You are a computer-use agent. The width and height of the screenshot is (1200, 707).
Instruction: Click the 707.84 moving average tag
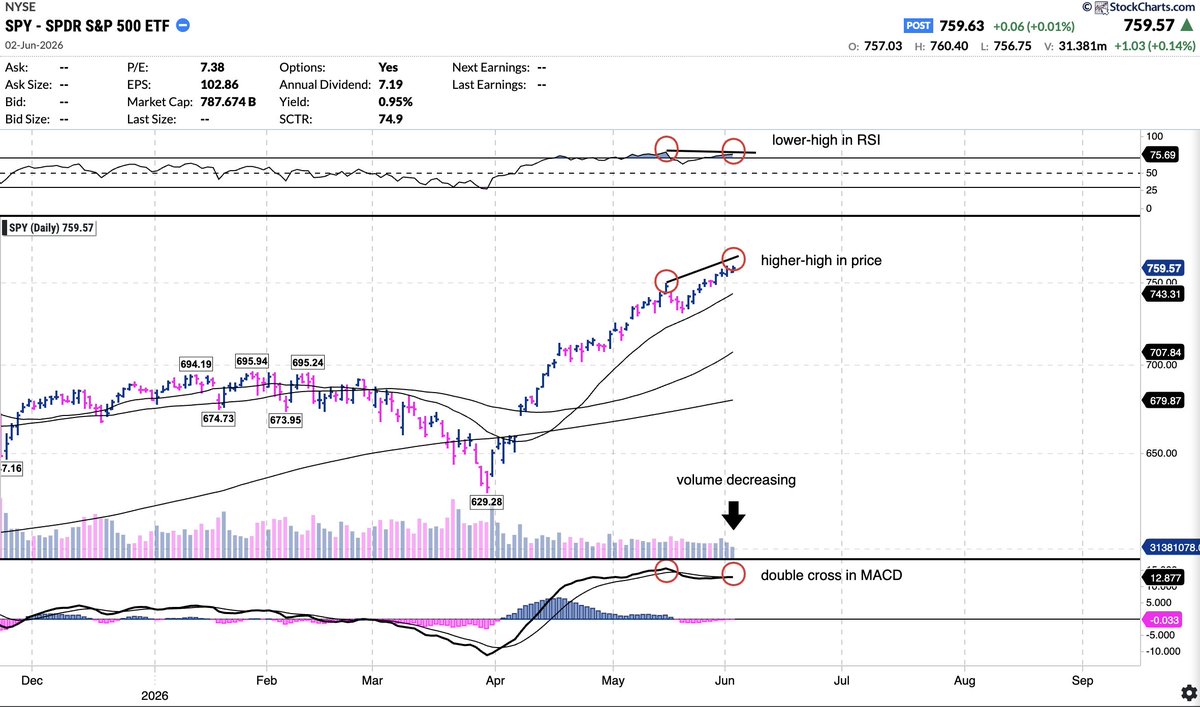point(1163,352)
